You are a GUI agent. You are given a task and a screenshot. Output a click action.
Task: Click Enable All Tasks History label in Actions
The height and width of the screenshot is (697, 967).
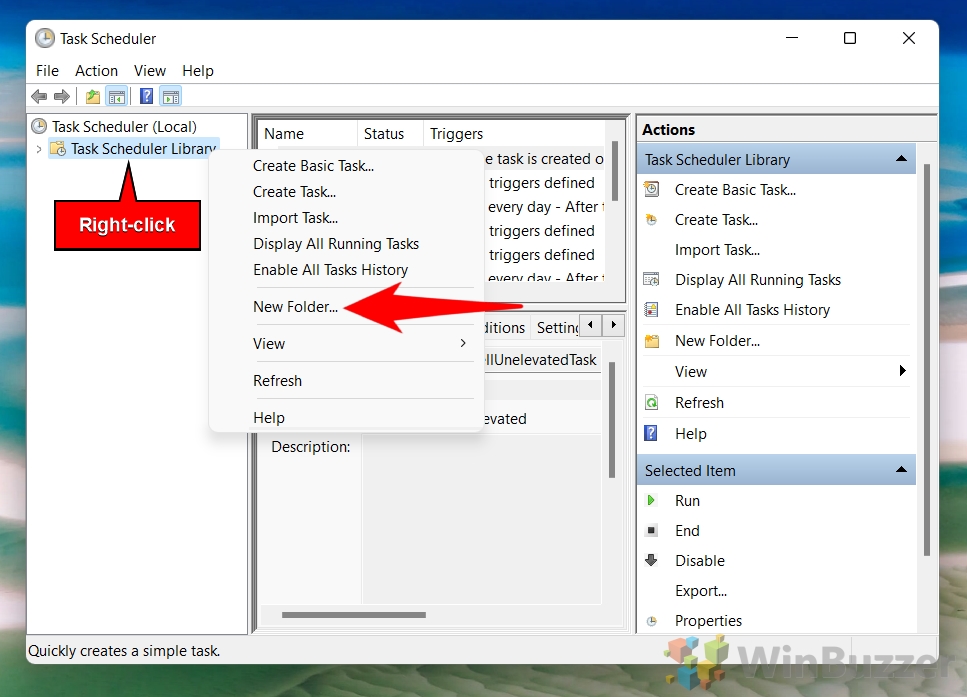pos(752,310)
